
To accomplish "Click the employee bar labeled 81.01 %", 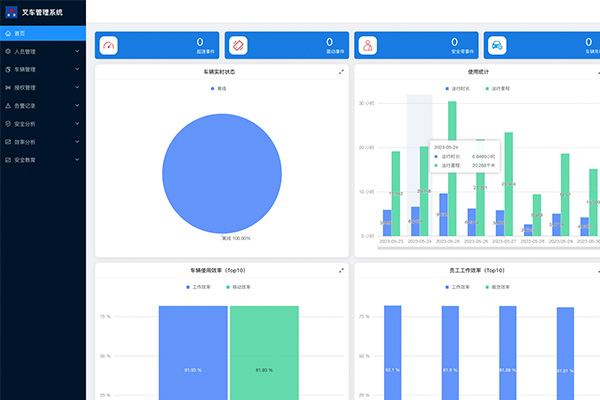I will click(565, 354).
